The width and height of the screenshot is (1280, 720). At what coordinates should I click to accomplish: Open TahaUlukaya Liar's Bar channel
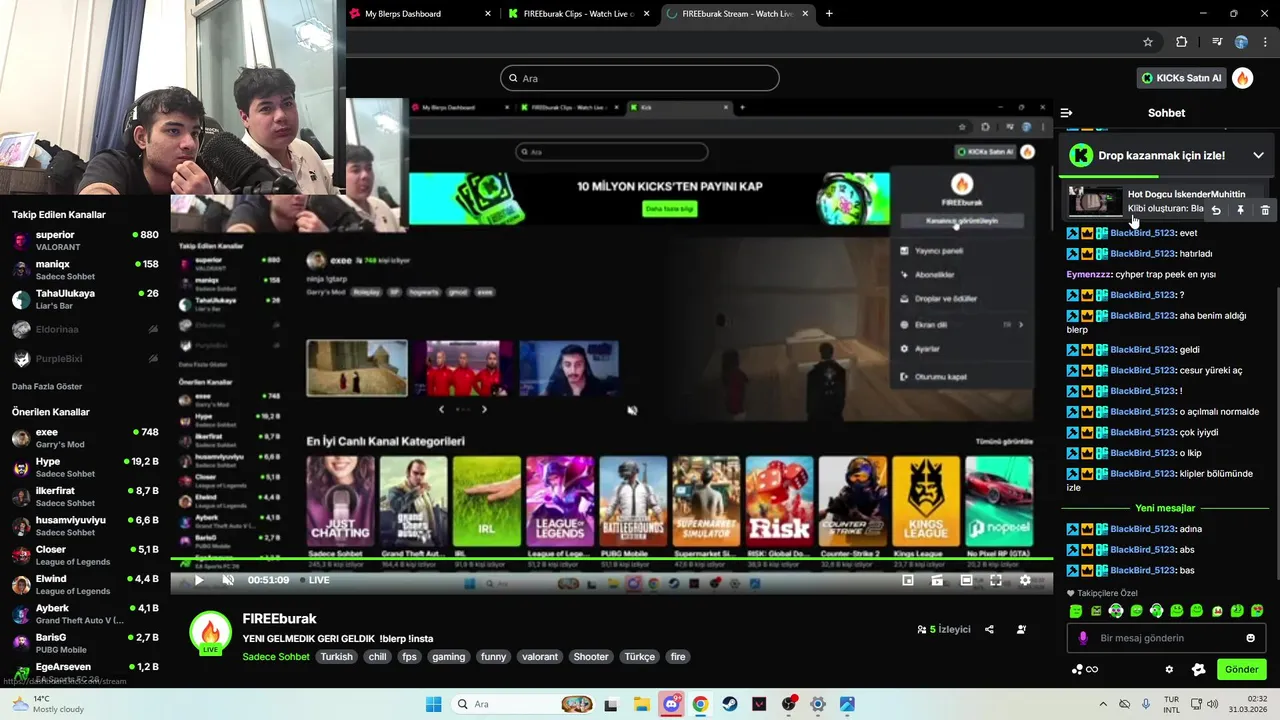pos(85,299)
